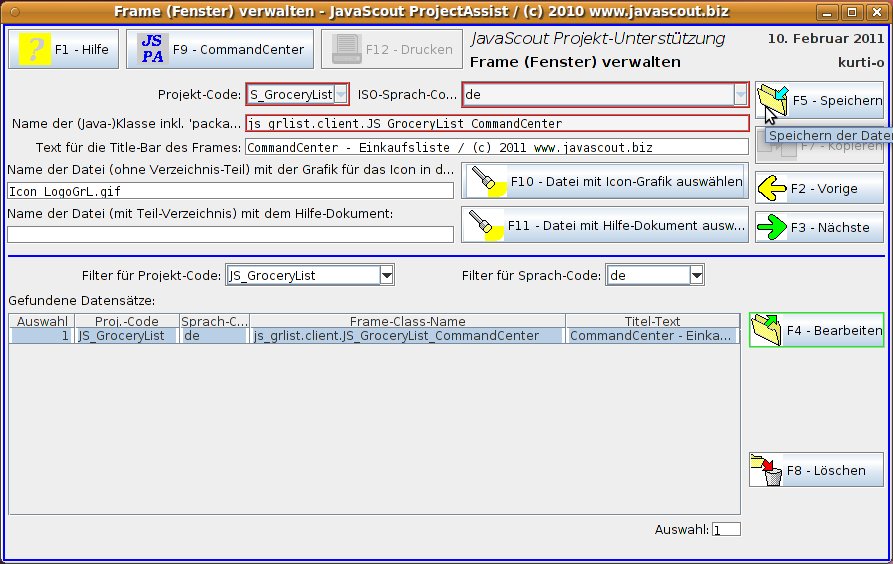Click the Auswahl number input field
Screen dimensions: 893x564
[726, 529]
